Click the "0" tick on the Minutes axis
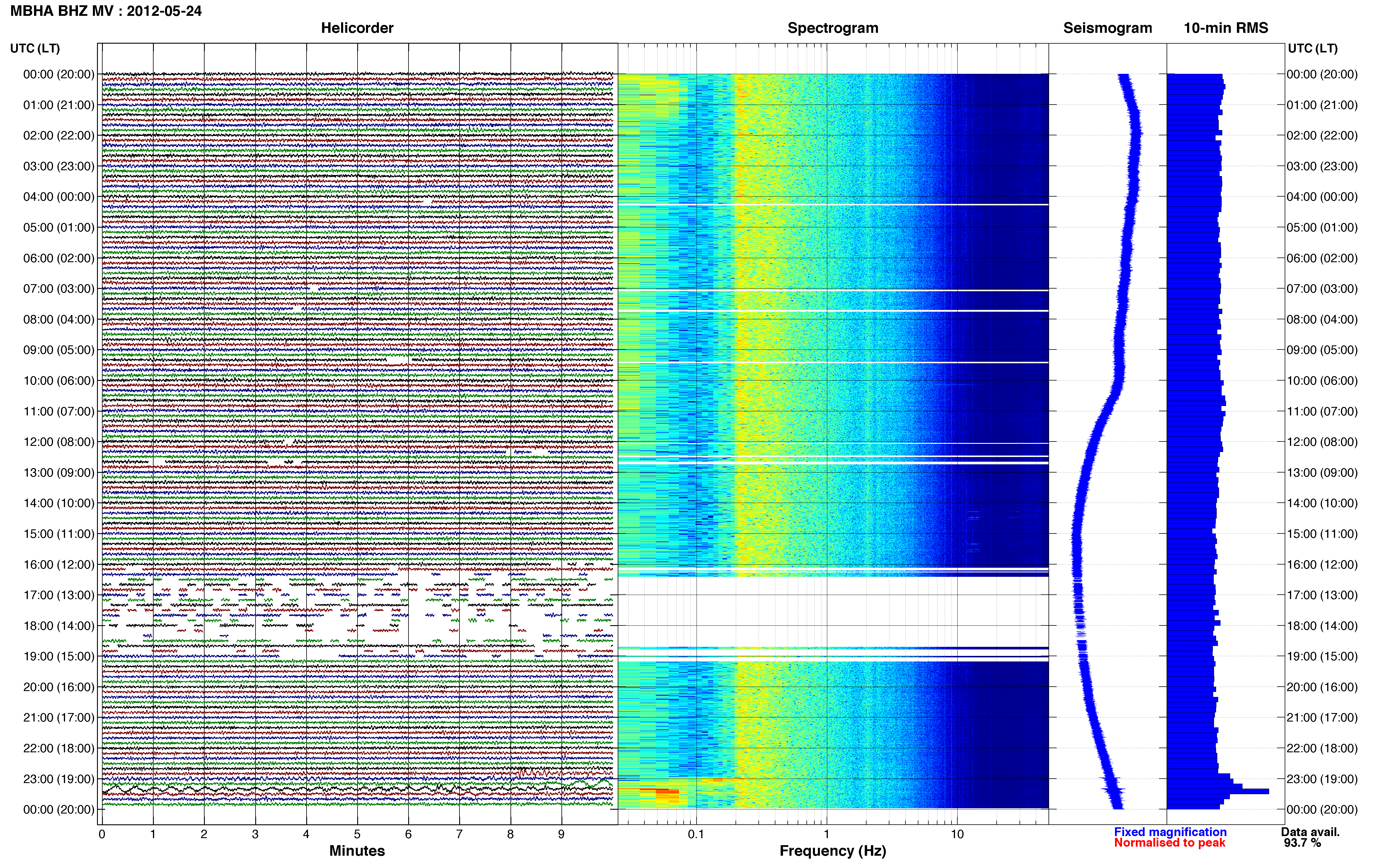1389x868 pixels. pos(102,835)
